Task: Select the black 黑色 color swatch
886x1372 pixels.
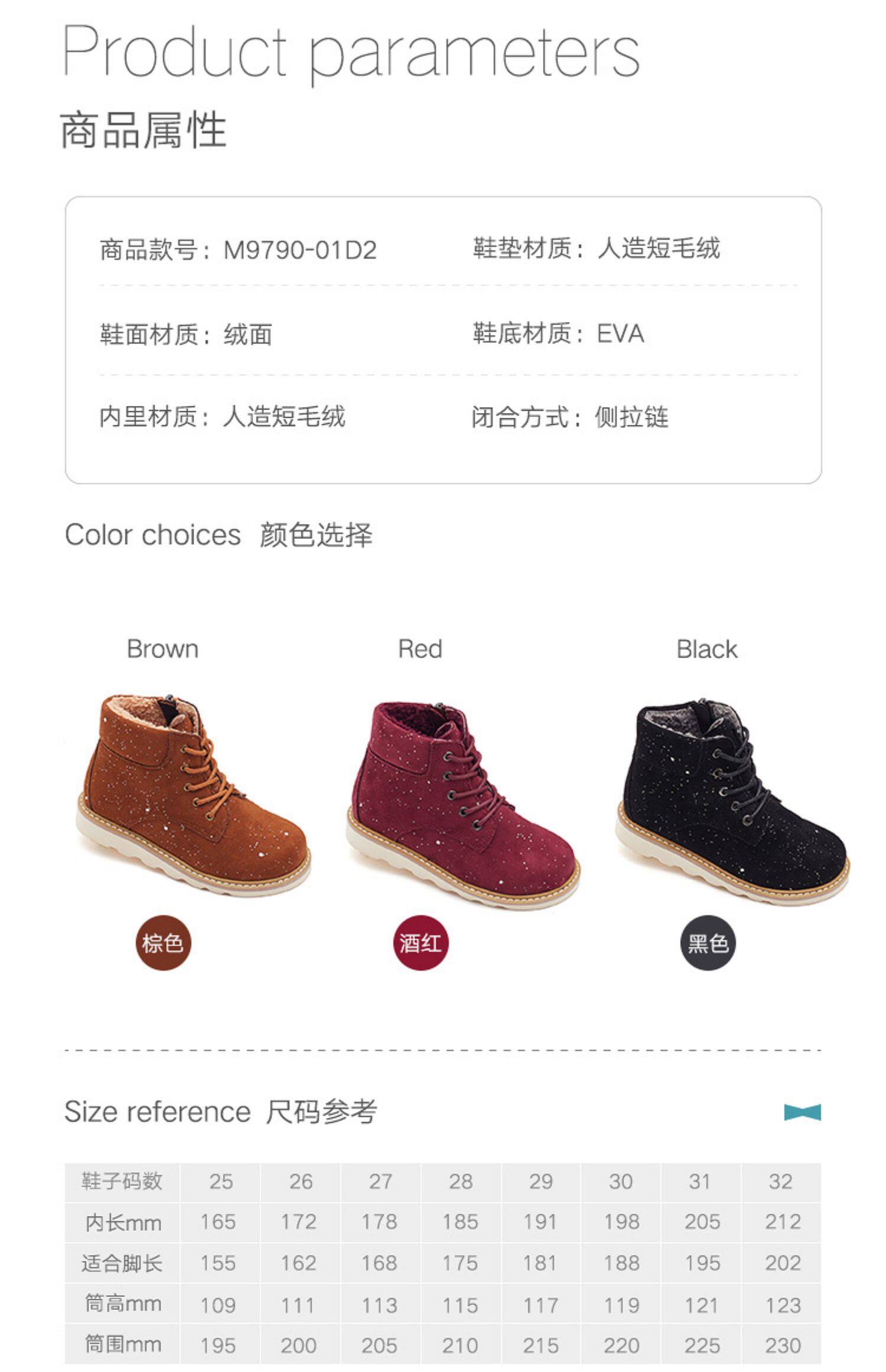Action: 708,942
